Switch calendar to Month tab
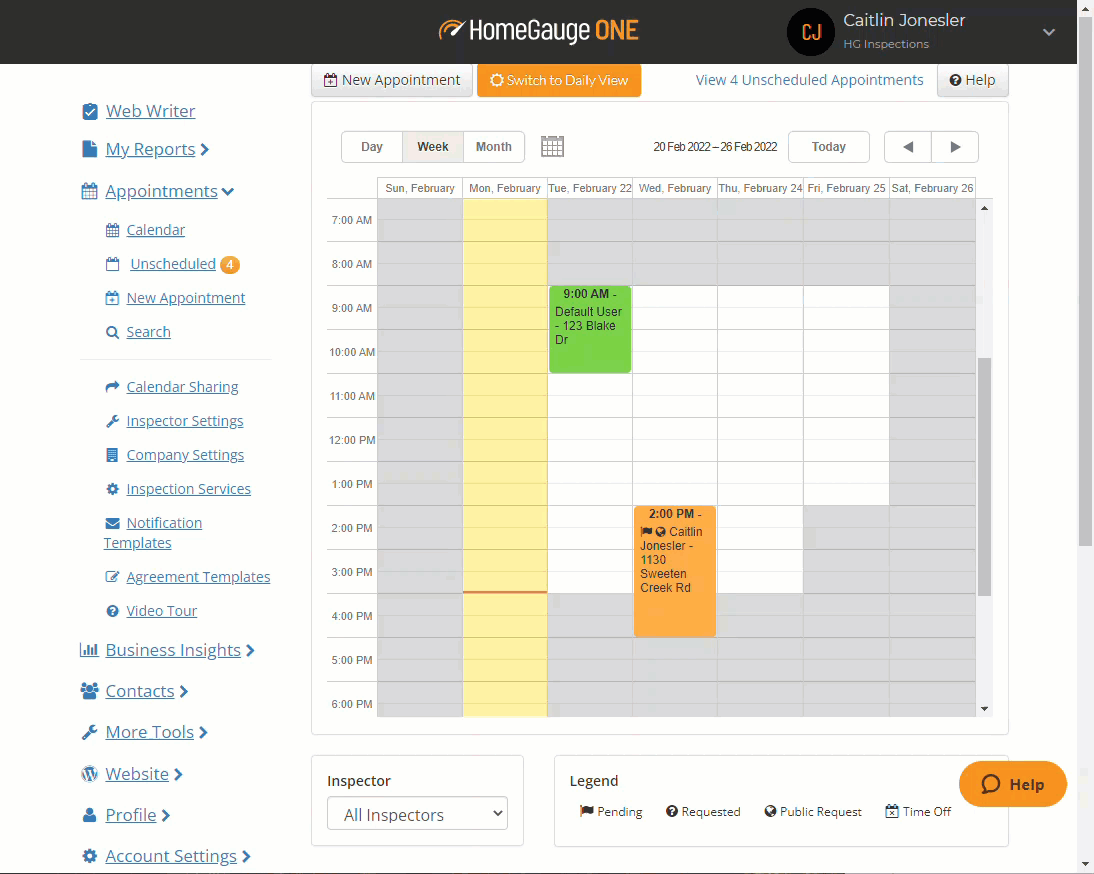This screenshot has height=874, width=1094. [x=493, y=147]
